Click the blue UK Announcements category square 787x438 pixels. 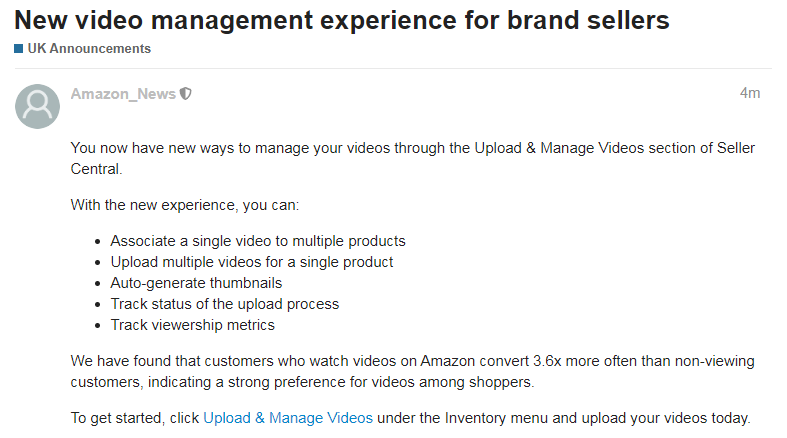(19, 49)
